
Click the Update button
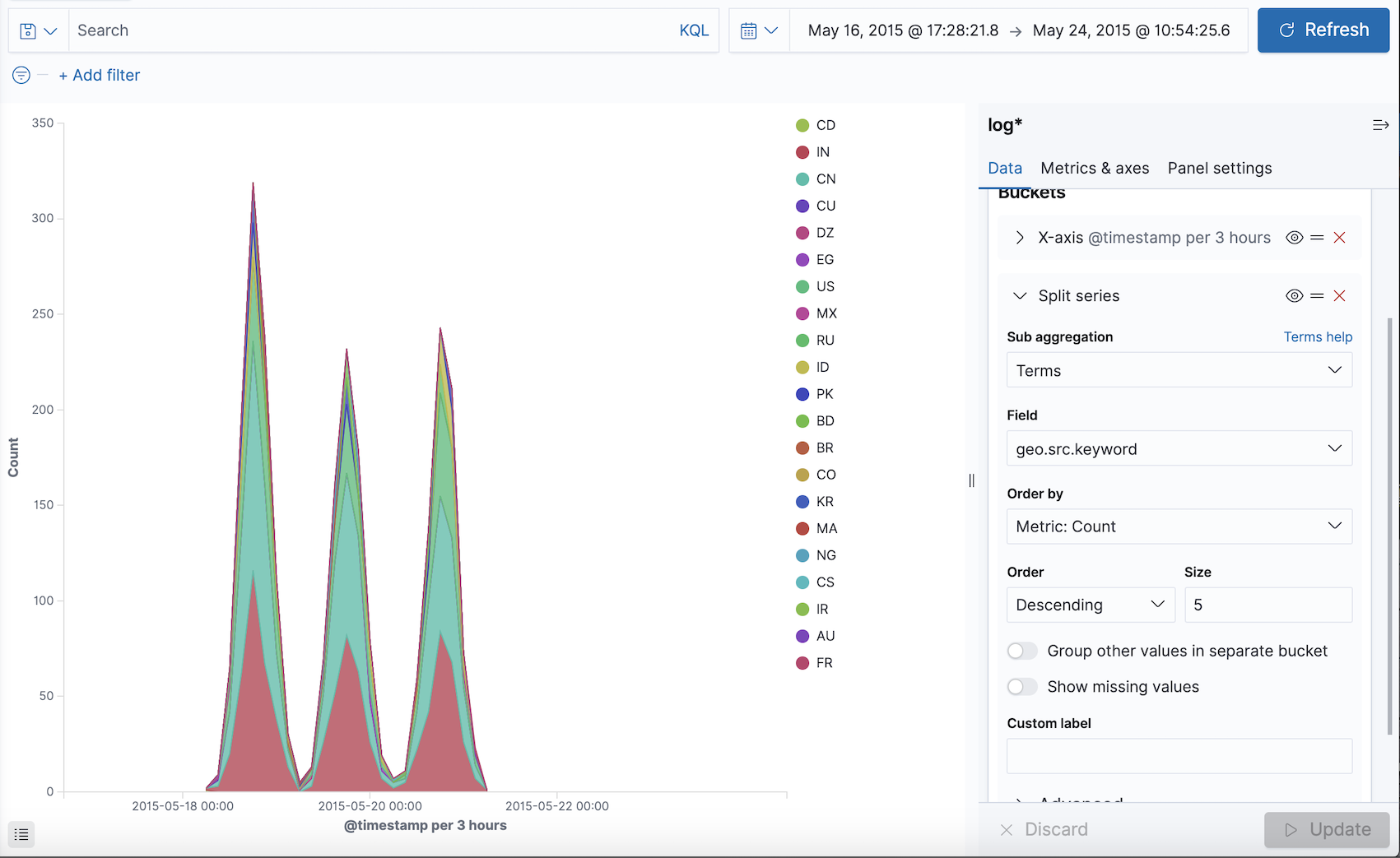[1327, 830]
